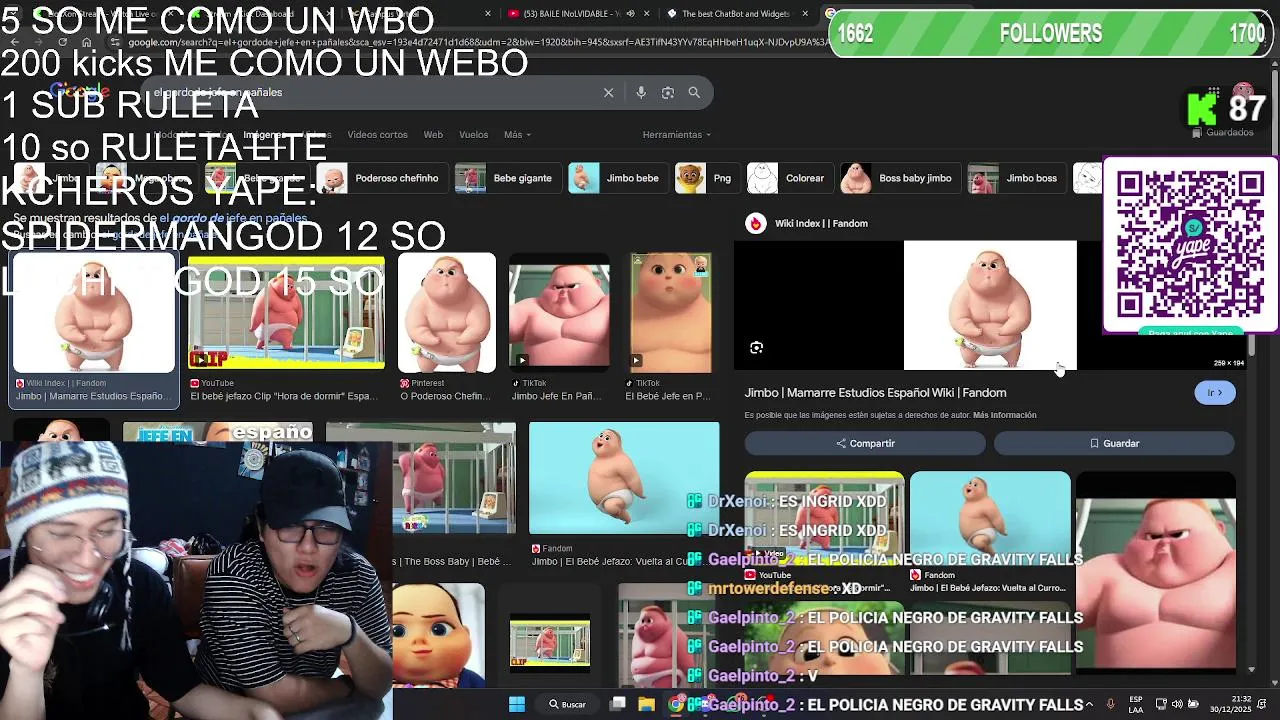
Task: Open Windows Start menu
Action: [517, 704]
